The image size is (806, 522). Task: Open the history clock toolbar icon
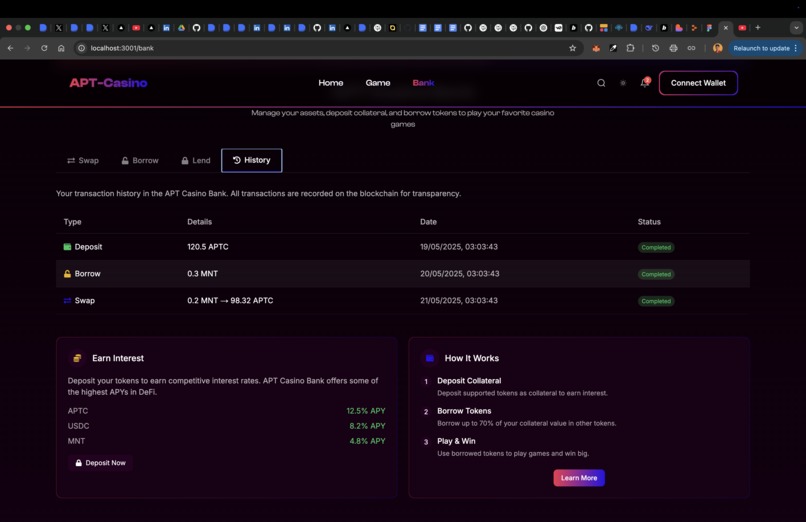(x=655, y=48)
